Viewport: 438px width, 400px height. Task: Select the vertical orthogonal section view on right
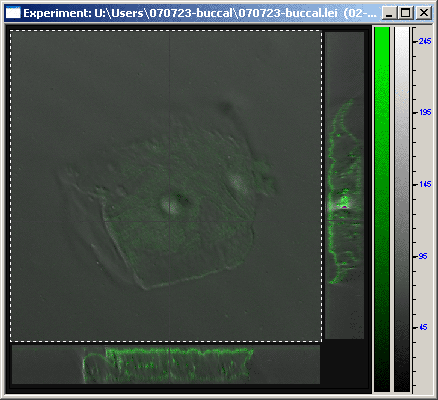tap(344, 185)
